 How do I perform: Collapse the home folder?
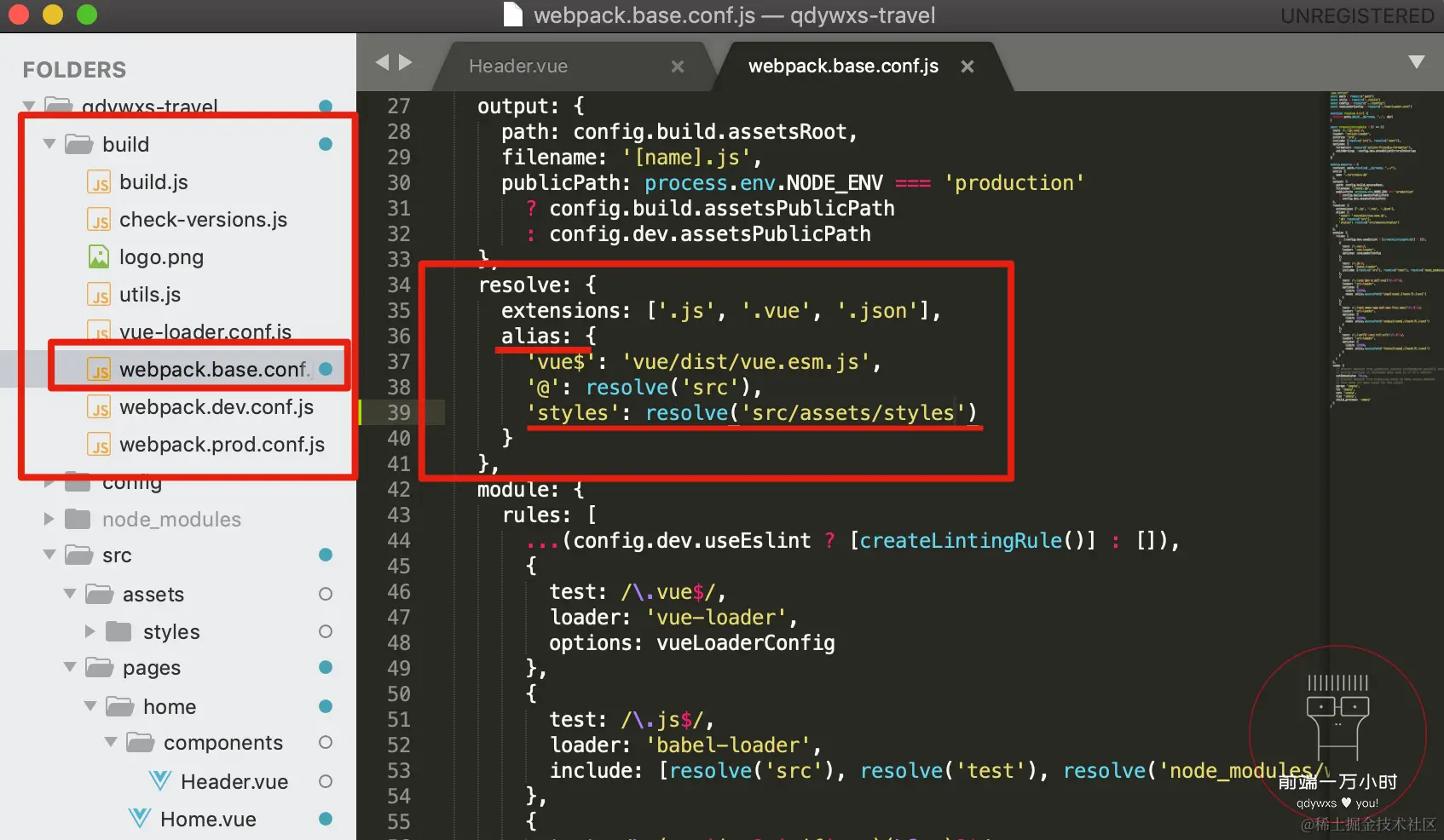[x=90, y=706]
